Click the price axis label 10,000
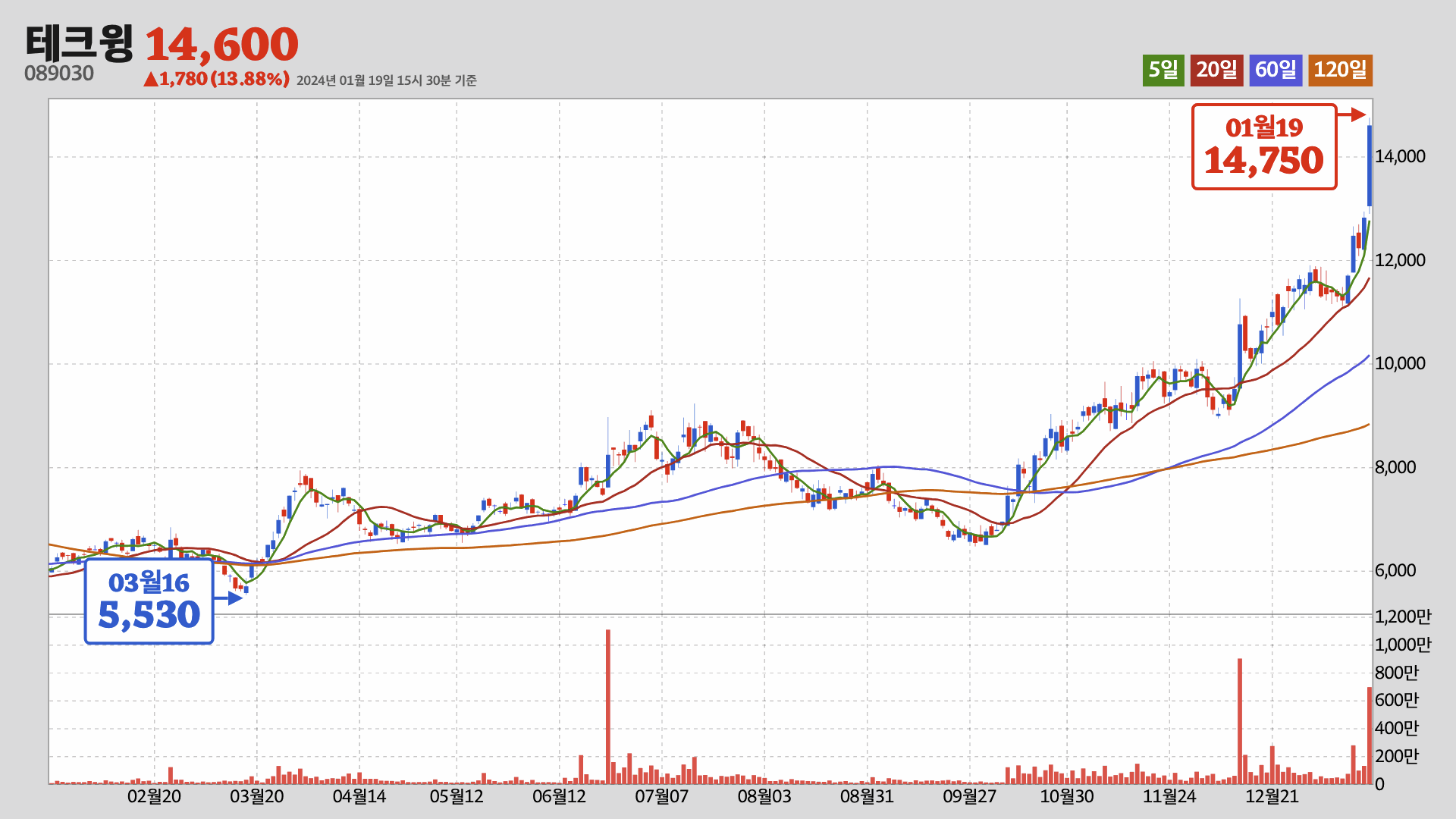Screen dimensions: 1456x819 pos(1400,364)
